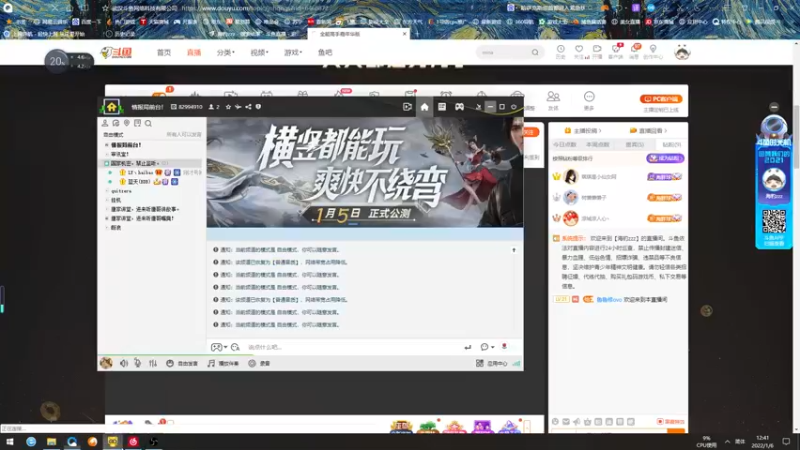Image resolution: width=800 pixels, height=450 pixels.
Task: Click the banner carousel indicator dot
Action: pyautogui.click(x=353, y=224)
